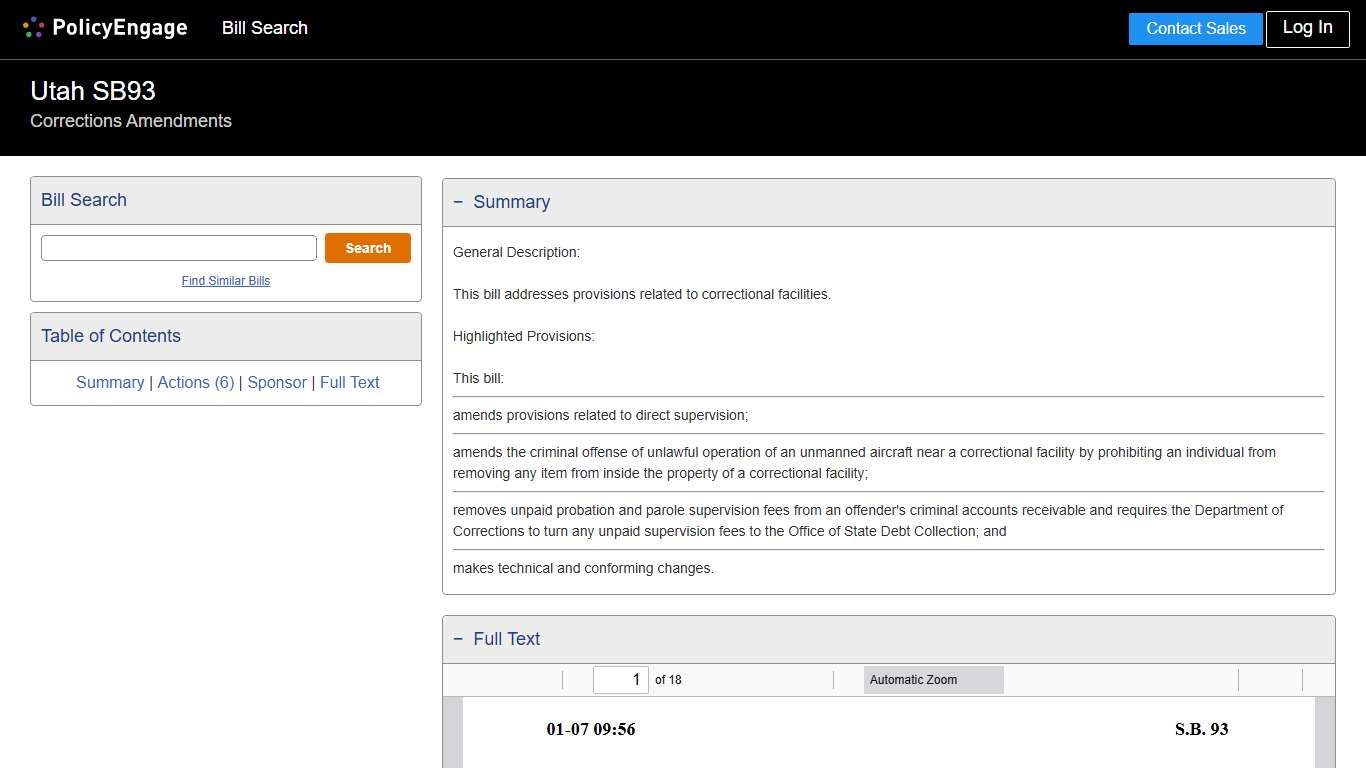Click the S.B. 93 label in the PDF

tap(1201, 729)
